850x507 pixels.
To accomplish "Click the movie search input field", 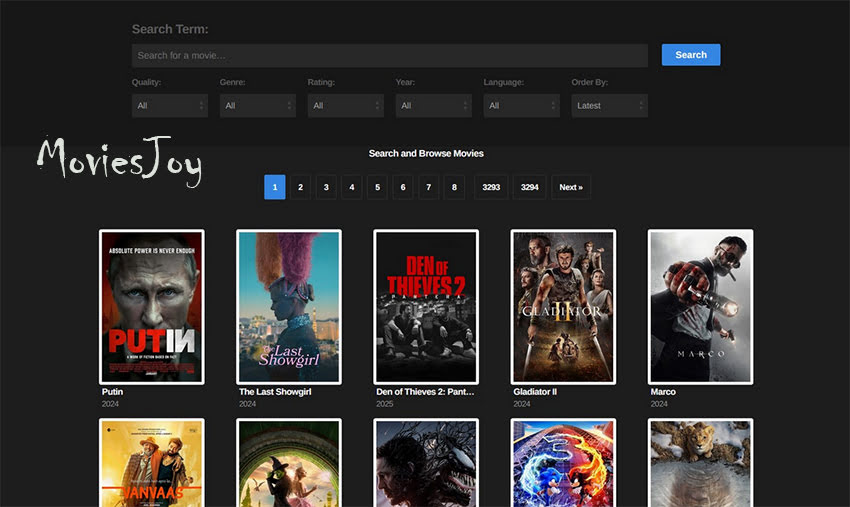I will tap(390, 55).
